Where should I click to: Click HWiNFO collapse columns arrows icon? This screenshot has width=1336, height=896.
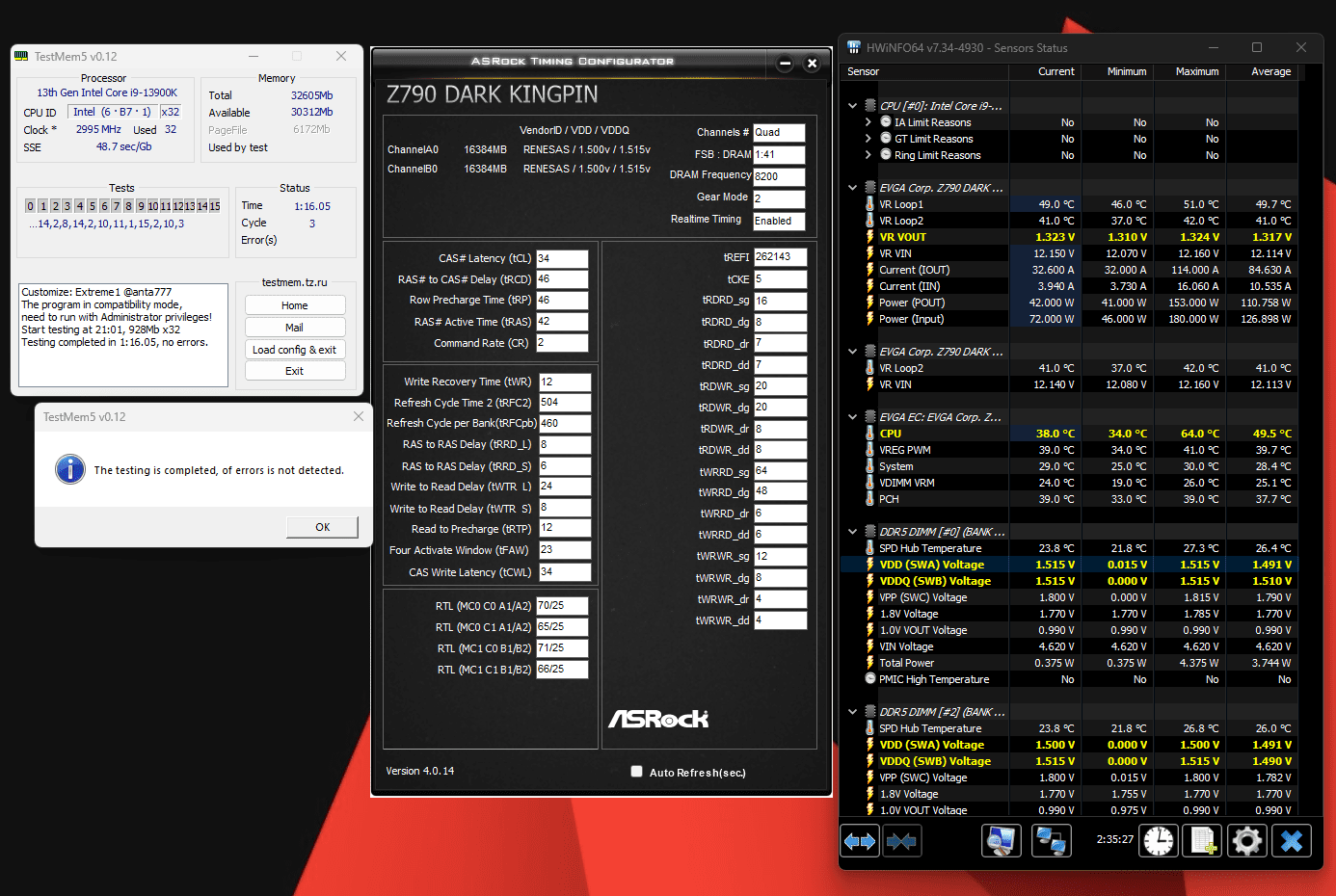click(901, 841)
